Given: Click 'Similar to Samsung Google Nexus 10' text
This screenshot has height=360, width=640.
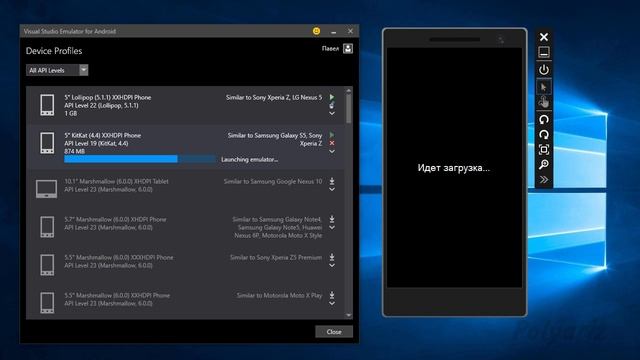Looking at the screenshot, I should tap(273, 181).
